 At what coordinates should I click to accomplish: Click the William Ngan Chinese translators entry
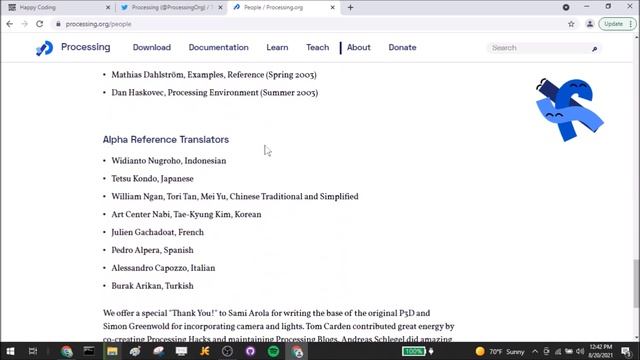click(x=235, y=197)
